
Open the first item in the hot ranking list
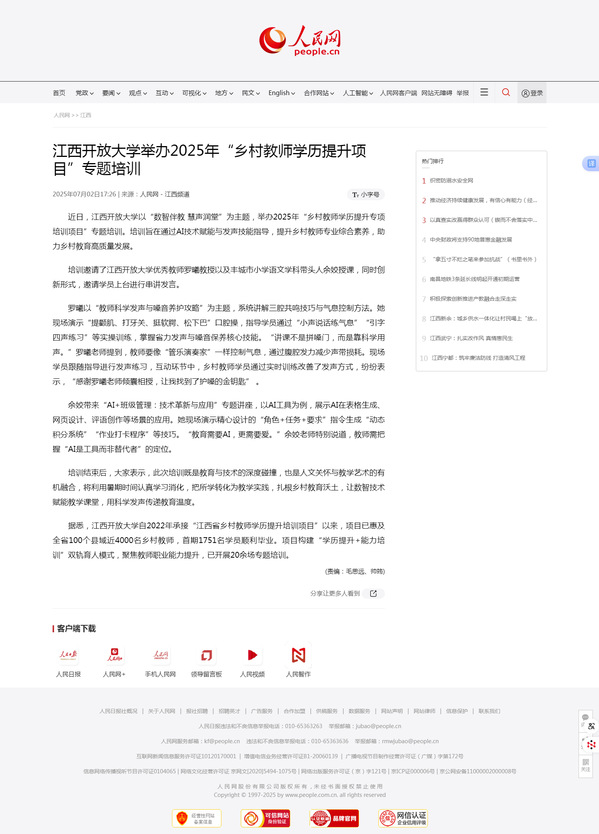pyautogui.click(x=451, y=181)
